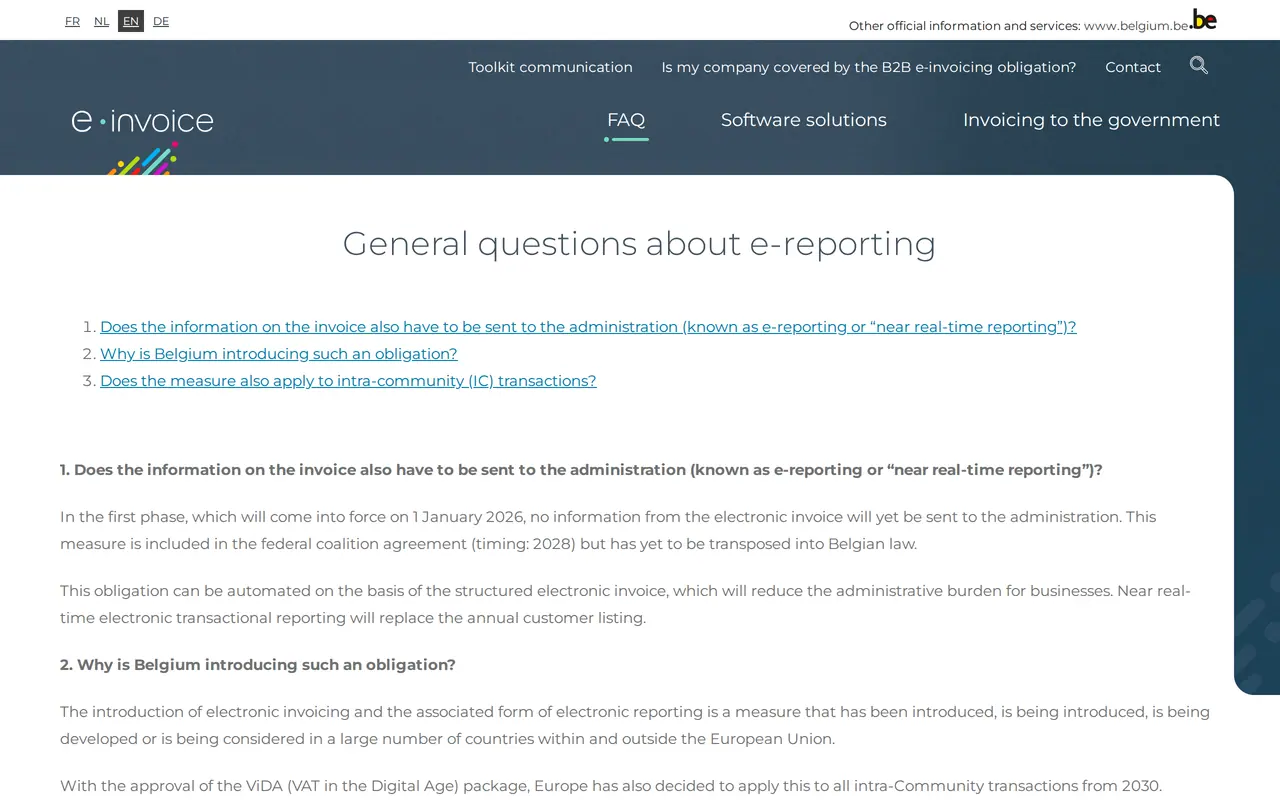The image size is (1280, 800).
Task: Jump to e-reporting administration question link
Action: (588, 327)
